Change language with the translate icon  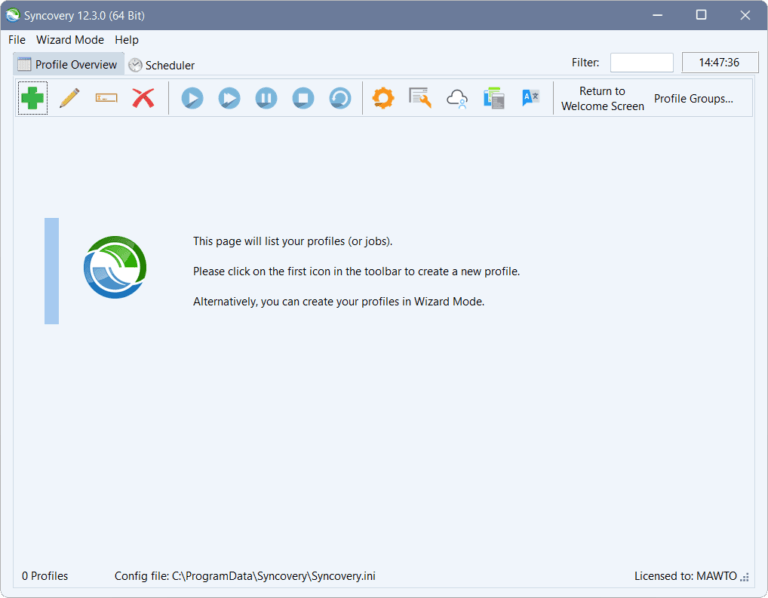530,97
